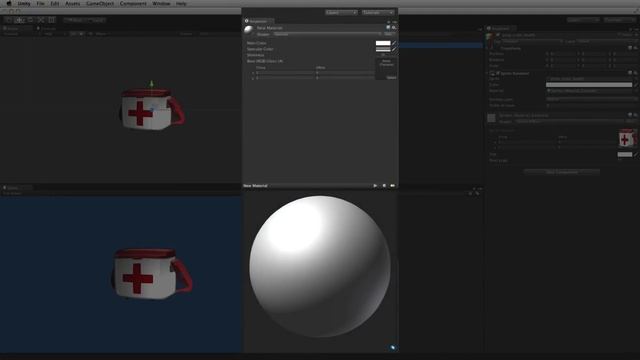Toggle the Static checkbox in Inspector
The height and width of the screenshot is (360, 640).
620,35
